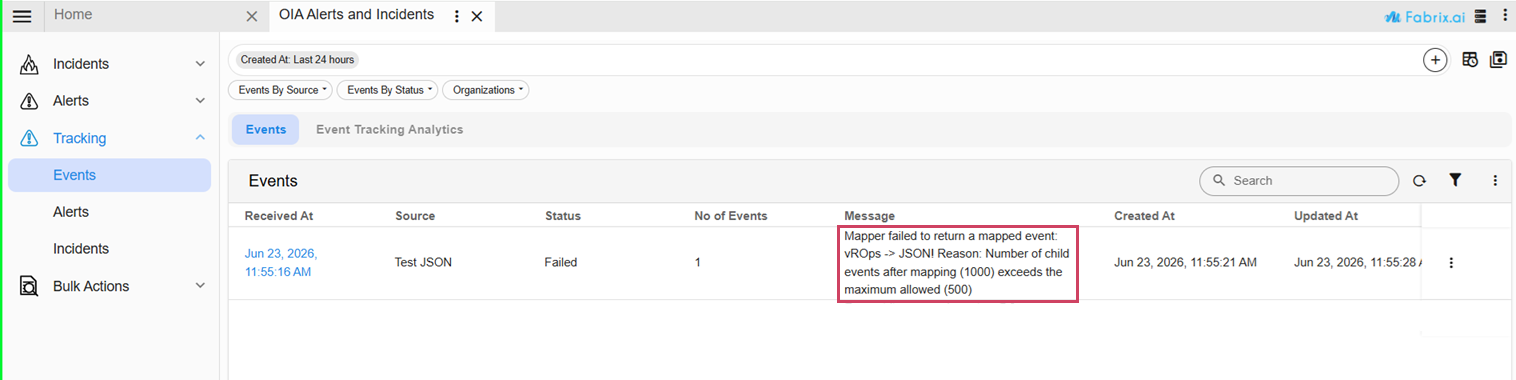
Task: Open the Events table filter funnel
Action: pyautogui.click(x=1455, y=180)
